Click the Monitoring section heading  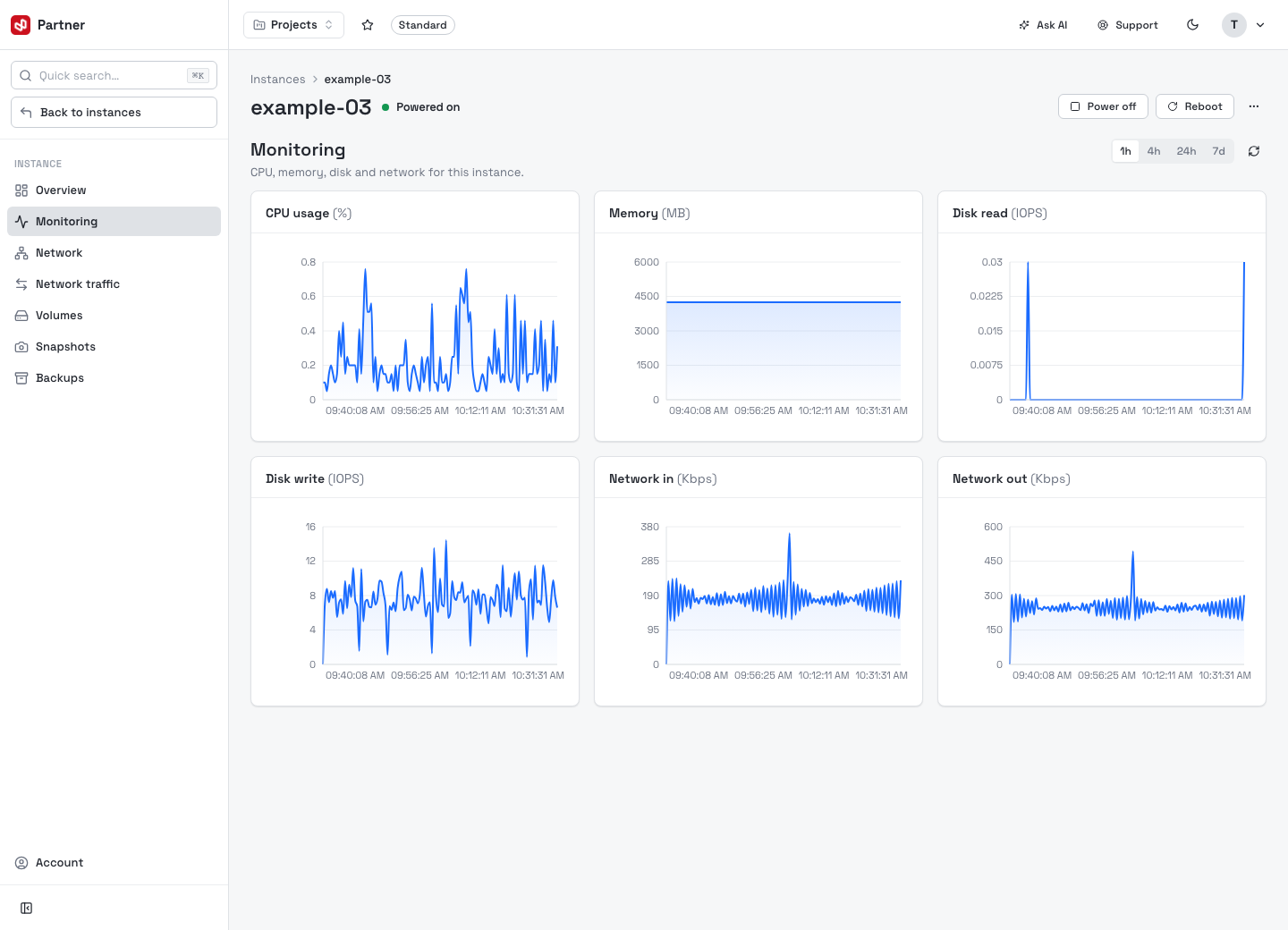point(298,149)
